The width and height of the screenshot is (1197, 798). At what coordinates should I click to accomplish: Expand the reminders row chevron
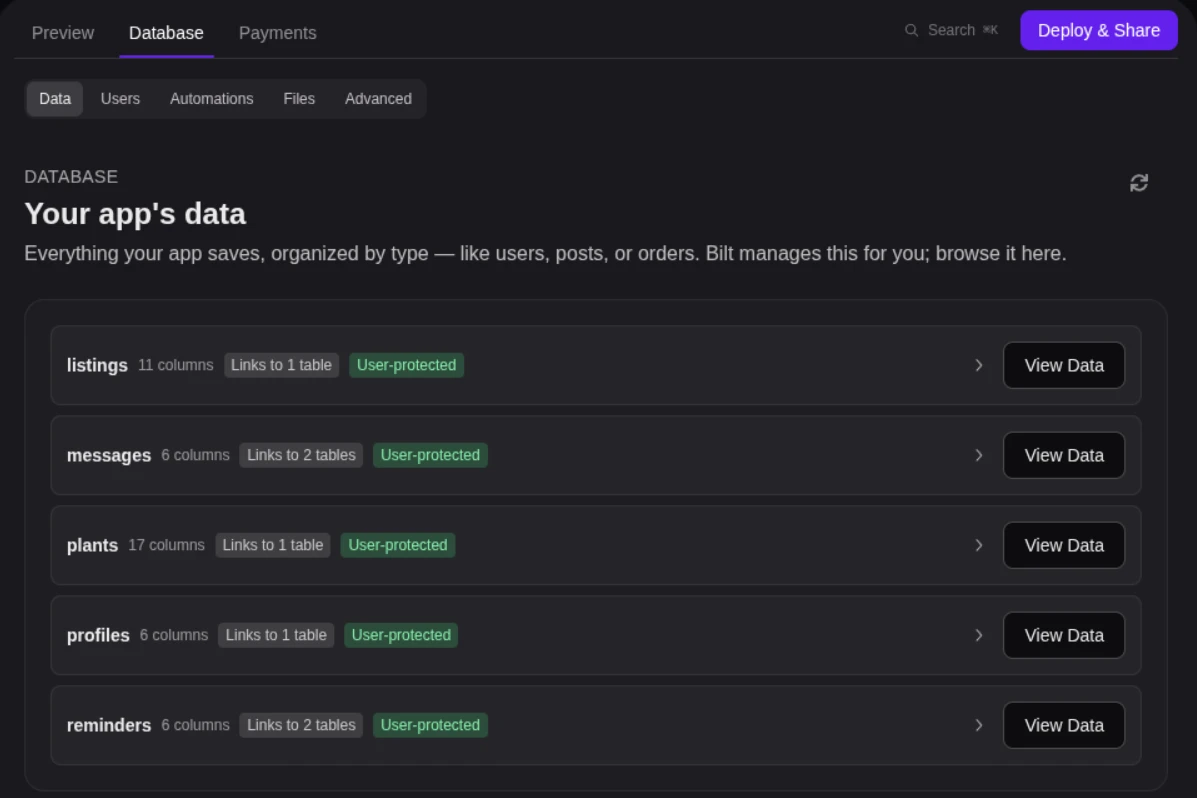[x=978, y=725]
